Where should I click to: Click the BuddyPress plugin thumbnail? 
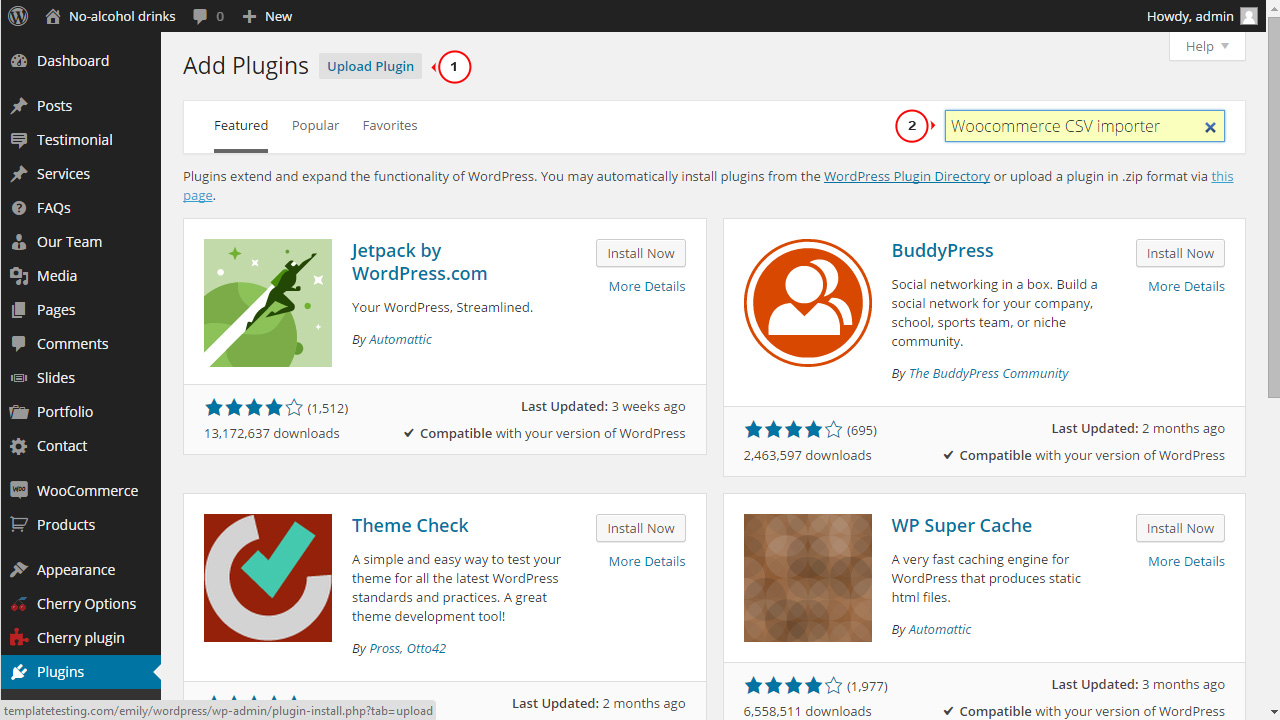tap(808, 303)
